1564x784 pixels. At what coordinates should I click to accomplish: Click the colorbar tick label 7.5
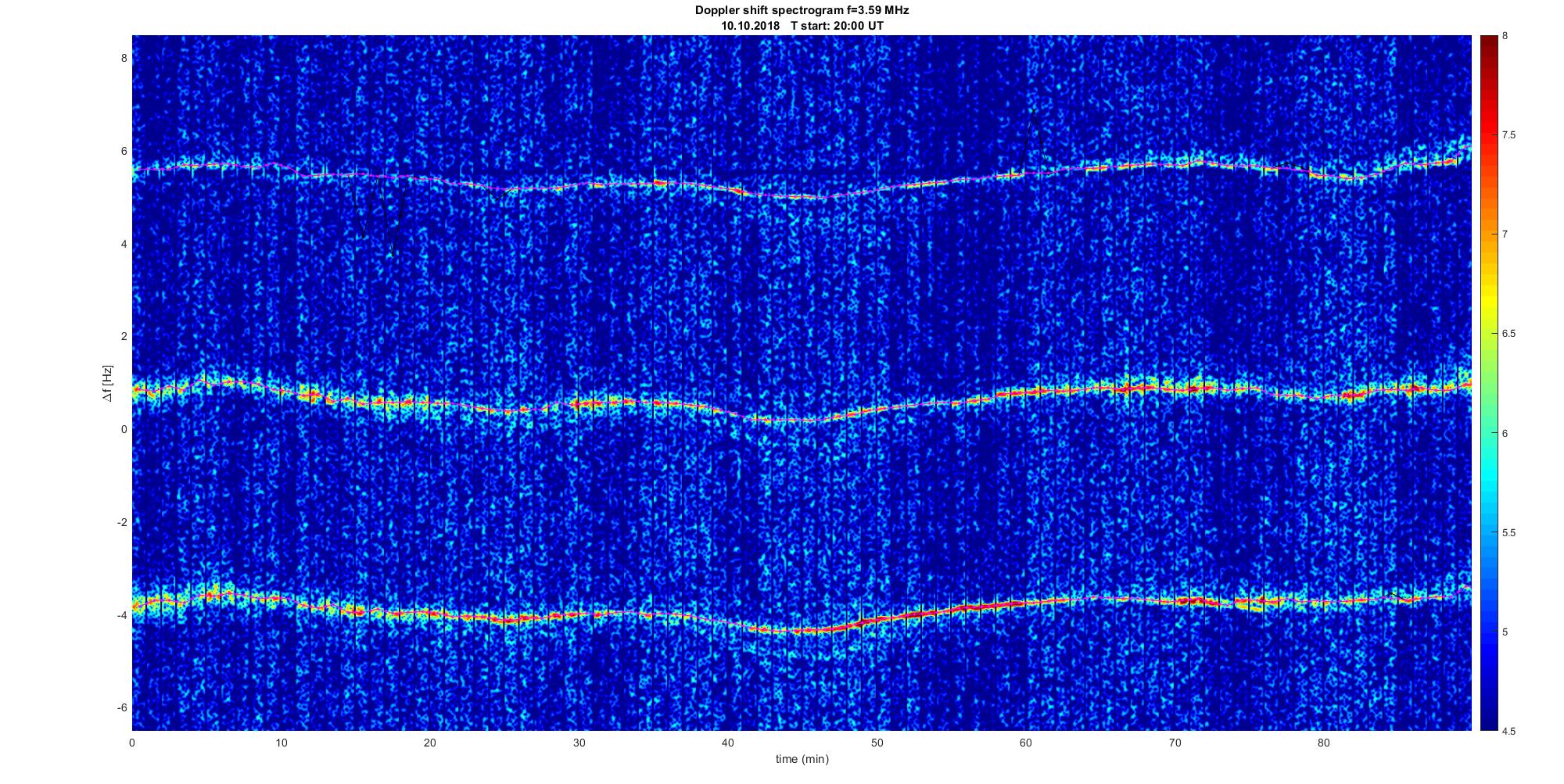pyautogui.click(x=1508, y=135)
